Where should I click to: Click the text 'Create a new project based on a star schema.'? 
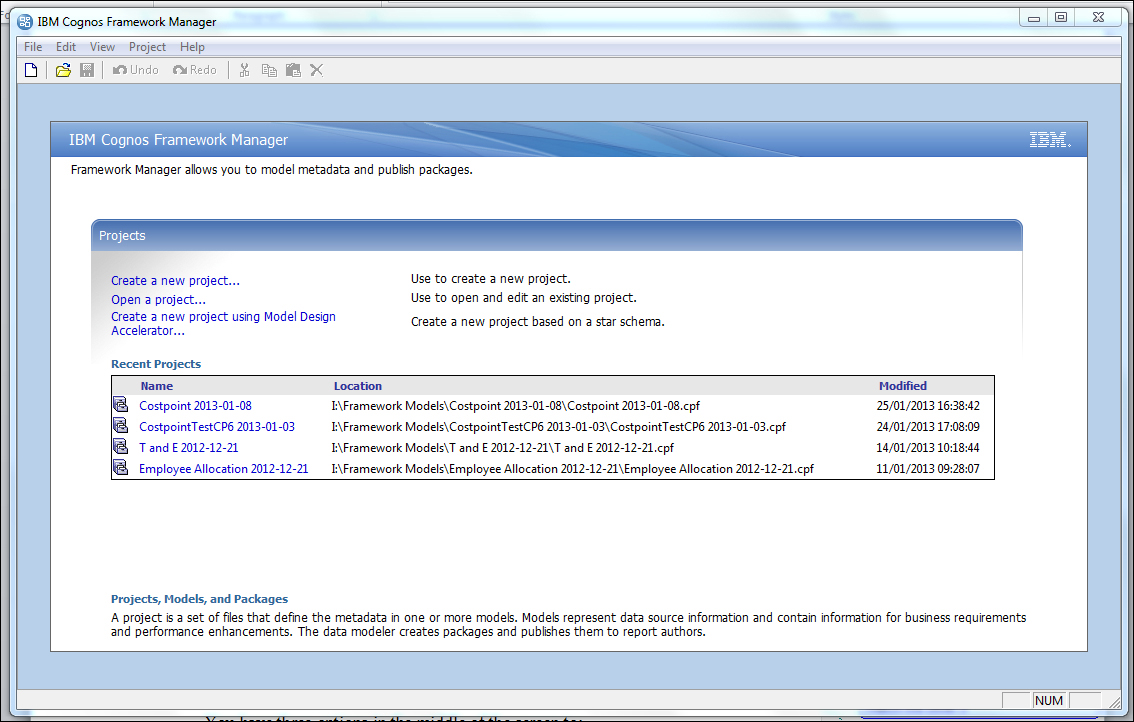click(x=537, y=321)
